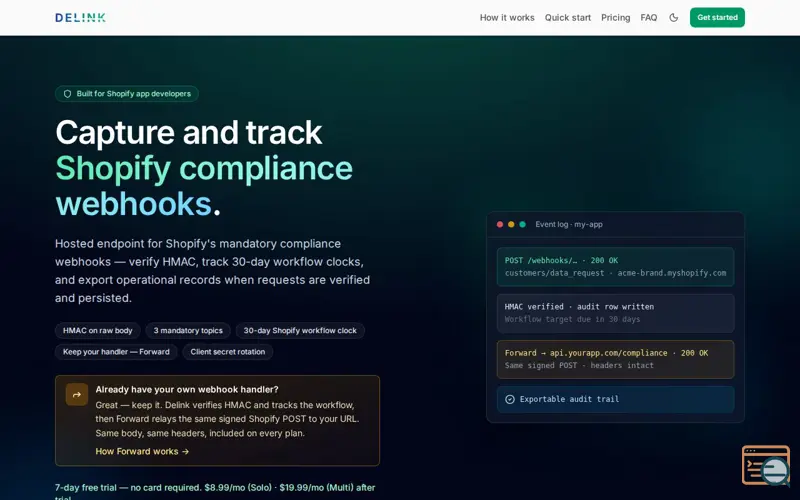Go to Quick start section
800x500 pixels.
(x=567, y=17)
